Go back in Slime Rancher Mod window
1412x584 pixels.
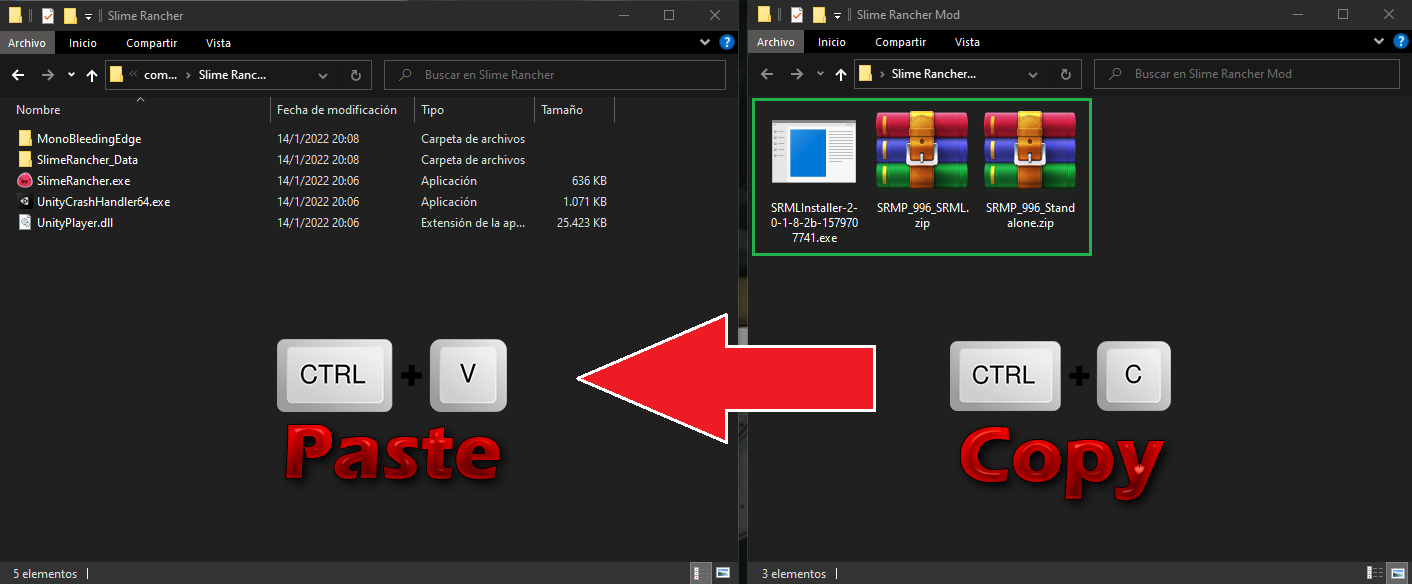pos(767,74)
